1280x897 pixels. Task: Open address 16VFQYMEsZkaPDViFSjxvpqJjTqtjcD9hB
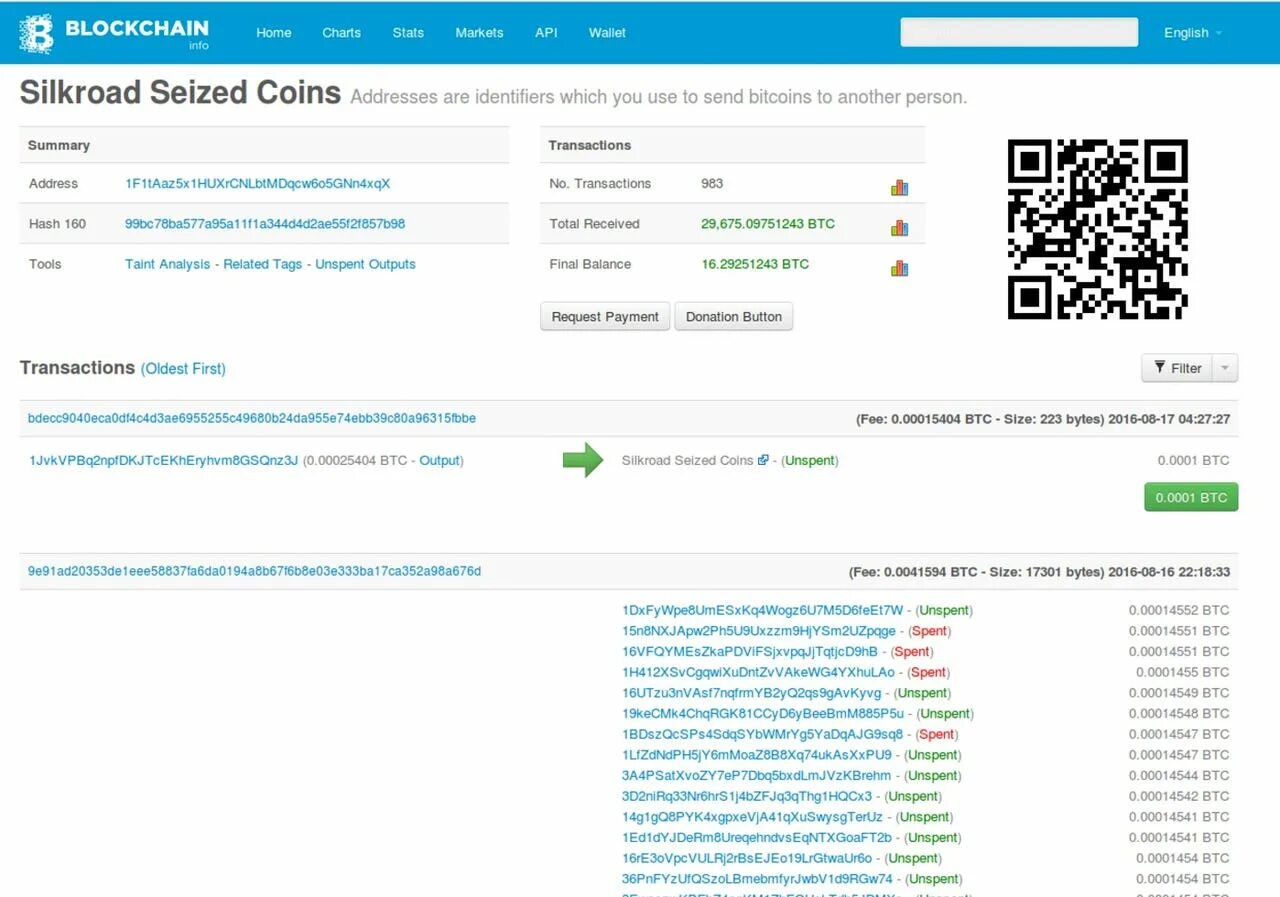(x=750, y=651)
